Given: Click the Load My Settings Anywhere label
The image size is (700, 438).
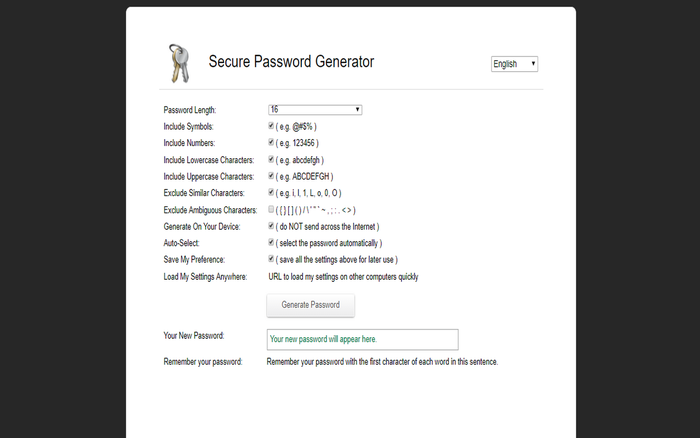Looking at the screenshot, I should point(205,276).
